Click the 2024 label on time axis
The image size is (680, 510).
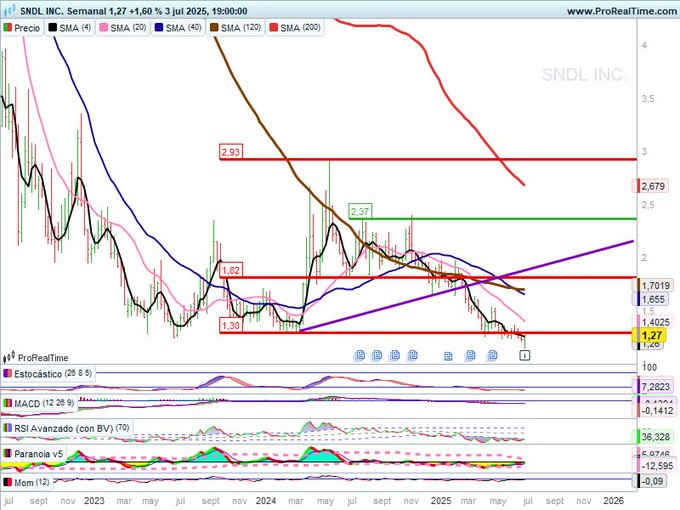tap(265, 501)
